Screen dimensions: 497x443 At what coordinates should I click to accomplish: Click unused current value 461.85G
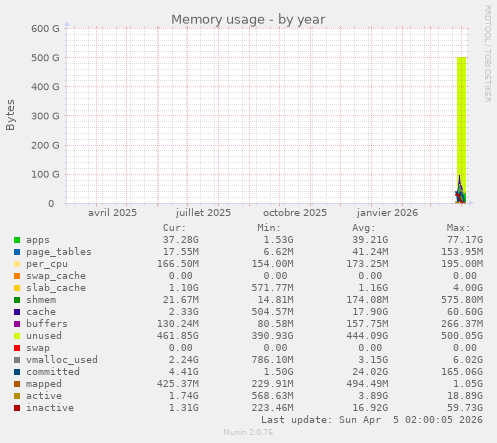178,336
